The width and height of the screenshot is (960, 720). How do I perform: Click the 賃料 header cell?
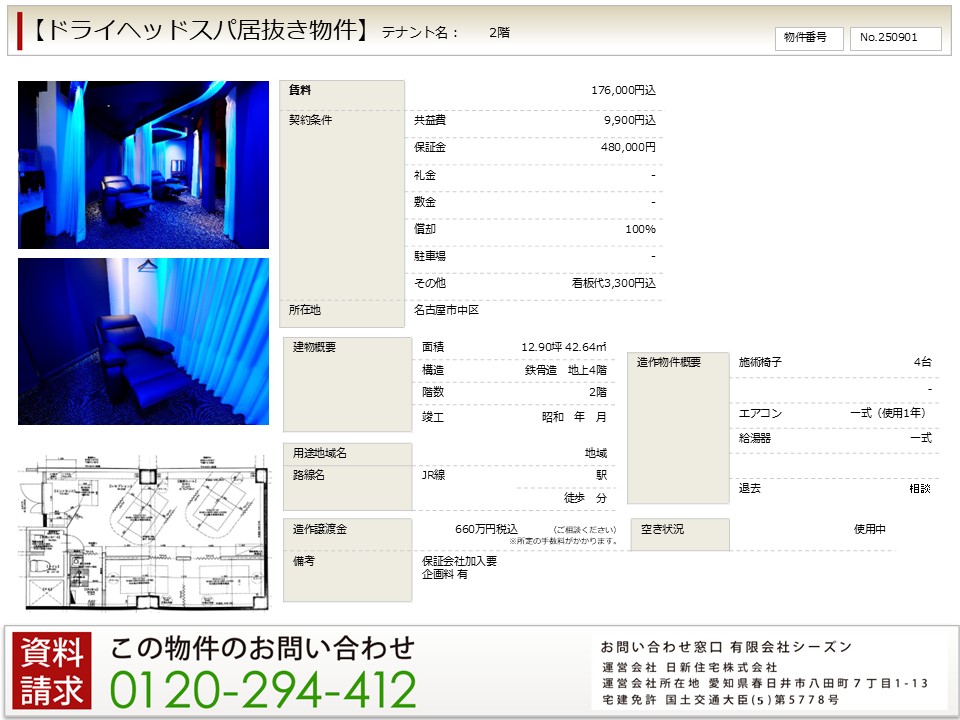click(x=342, y=96)
